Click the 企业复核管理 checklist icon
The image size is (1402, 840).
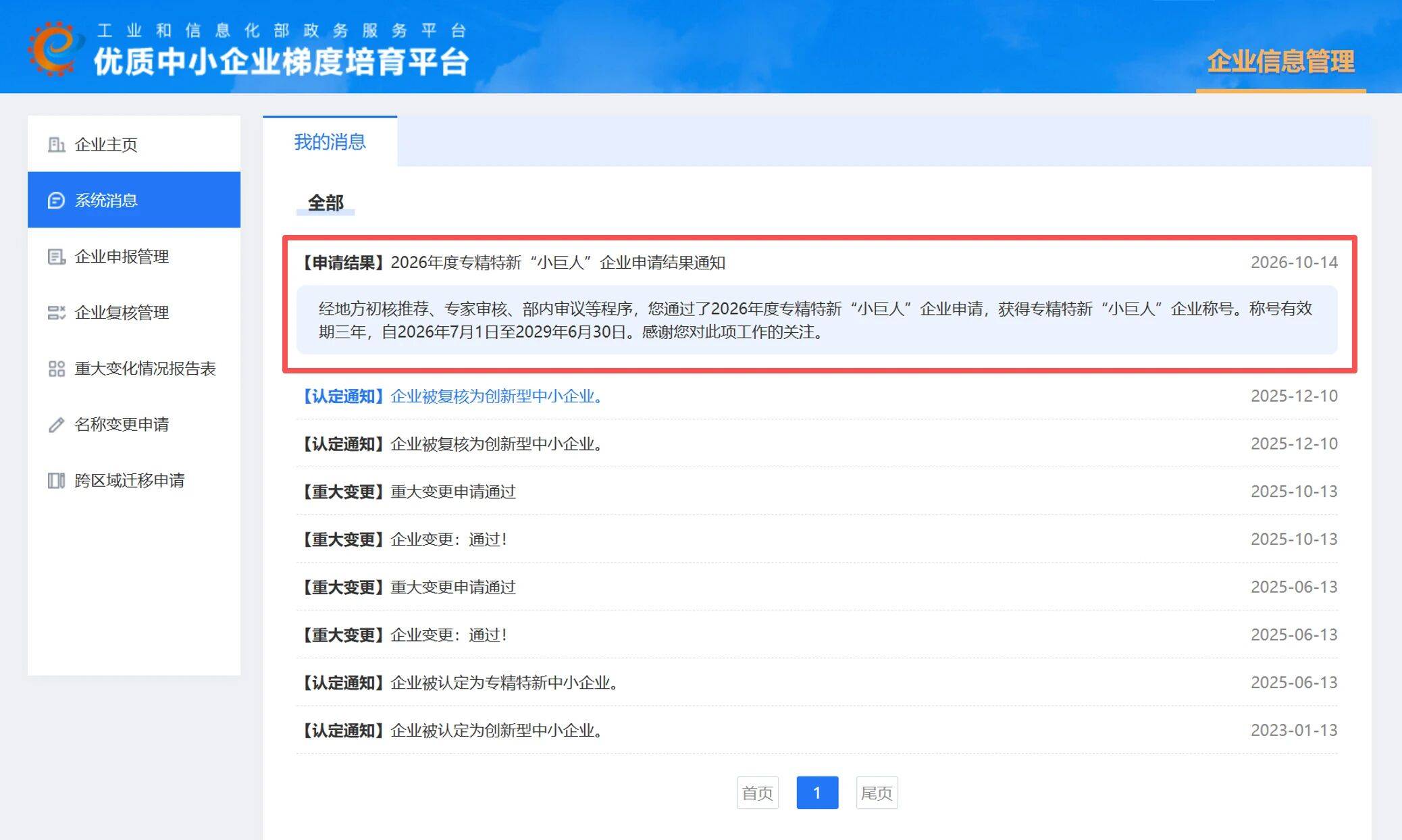click(57, 313)
